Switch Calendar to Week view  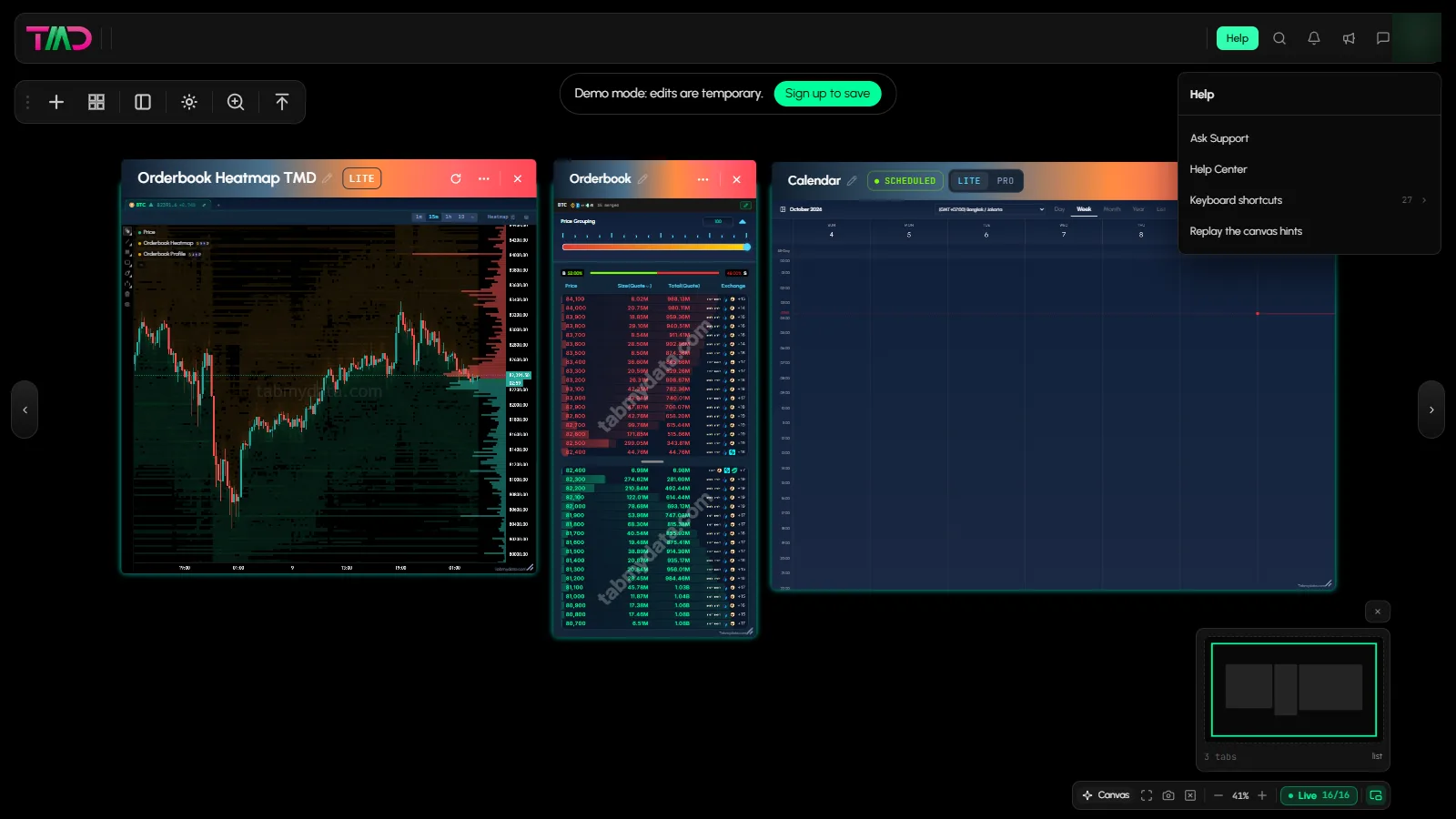pyautogui.click(x=1084, y=209)
